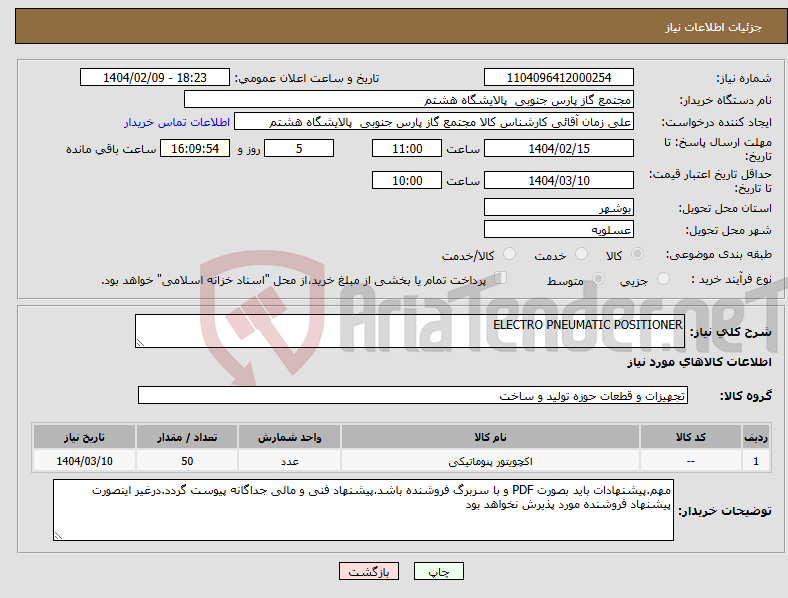This screenshot has height=598, width=788.
Task: Click the item code cell showing --
Action: pyautogui.click(x=691, y=461)
